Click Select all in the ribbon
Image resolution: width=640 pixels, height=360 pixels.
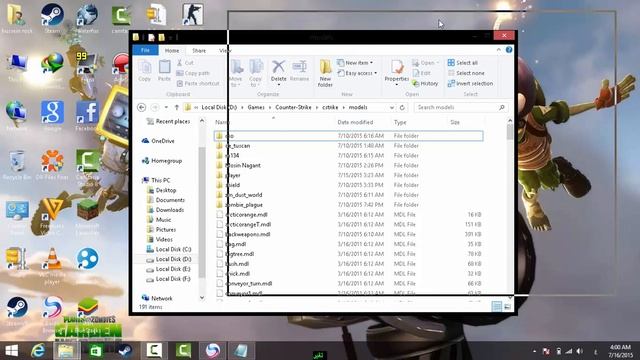[462, 63]
